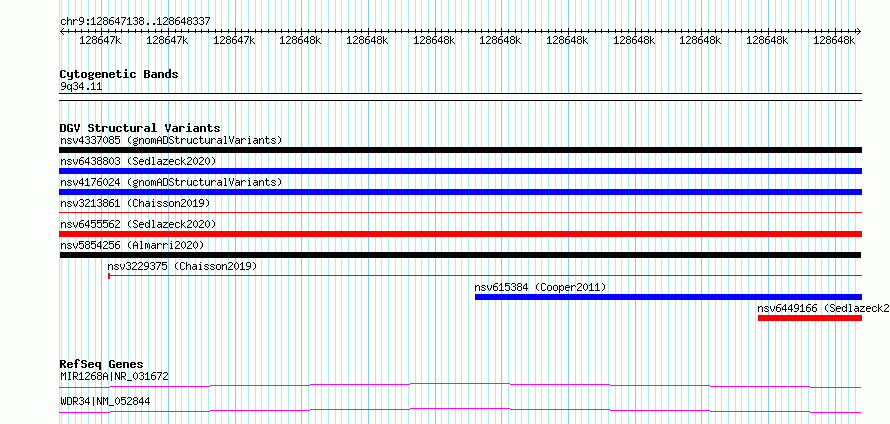Click the nsv615384 (Cooper2011) label

[540, 287]
